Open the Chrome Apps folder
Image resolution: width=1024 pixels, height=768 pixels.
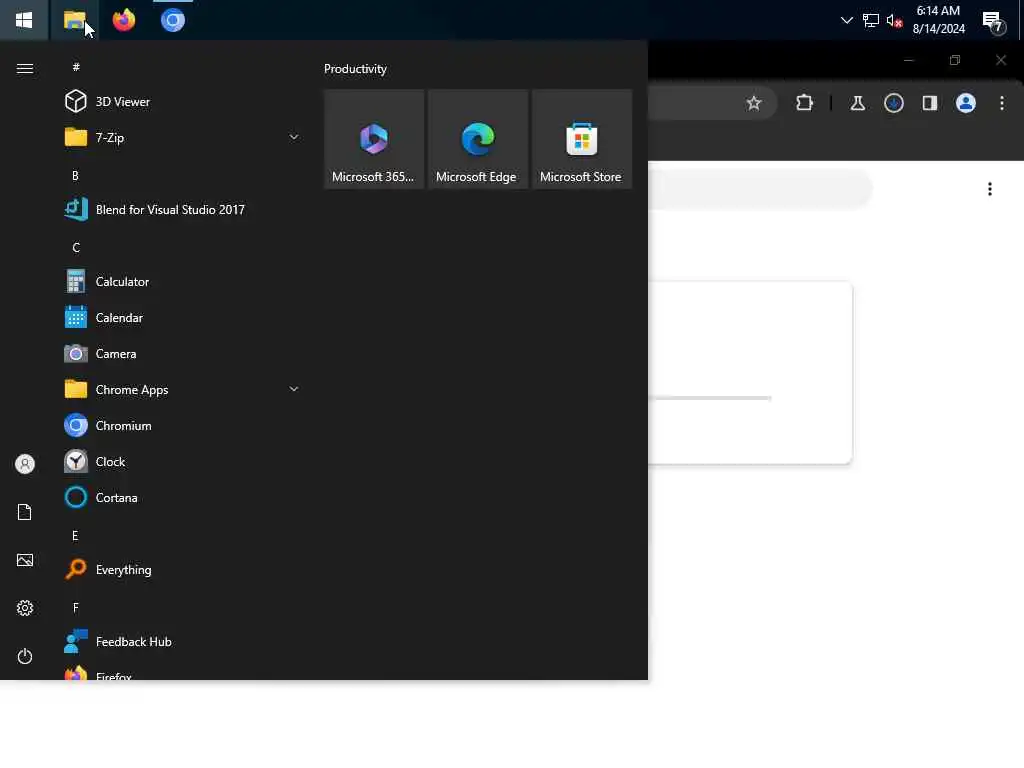click(183, 389)
